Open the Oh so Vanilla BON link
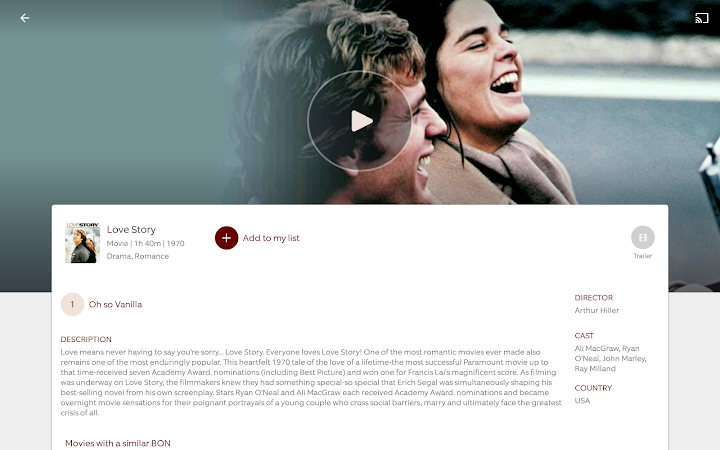Viewport: 720px width, 450px height. click(115, 304)
